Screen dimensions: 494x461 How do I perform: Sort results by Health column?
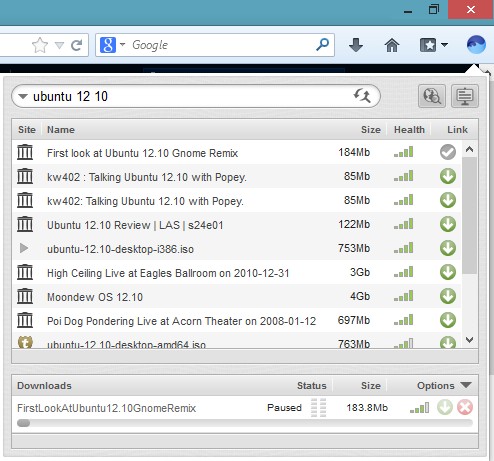[x=409, y=130]
